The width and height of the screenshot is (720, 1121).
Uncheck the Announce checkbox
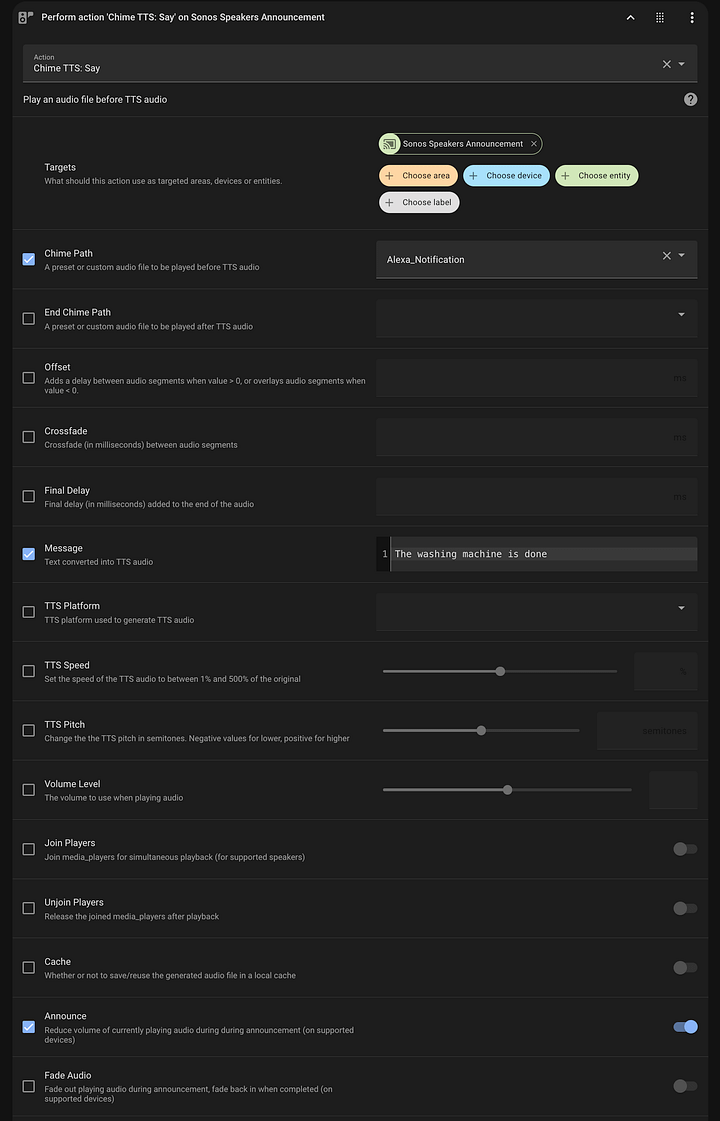[x=29, y=1027]
